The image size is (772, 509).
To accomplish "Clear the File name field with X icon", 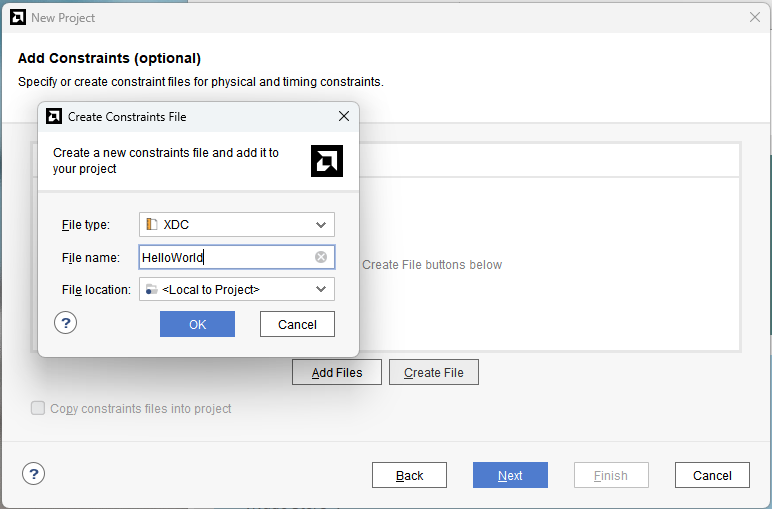I will 321,257.
